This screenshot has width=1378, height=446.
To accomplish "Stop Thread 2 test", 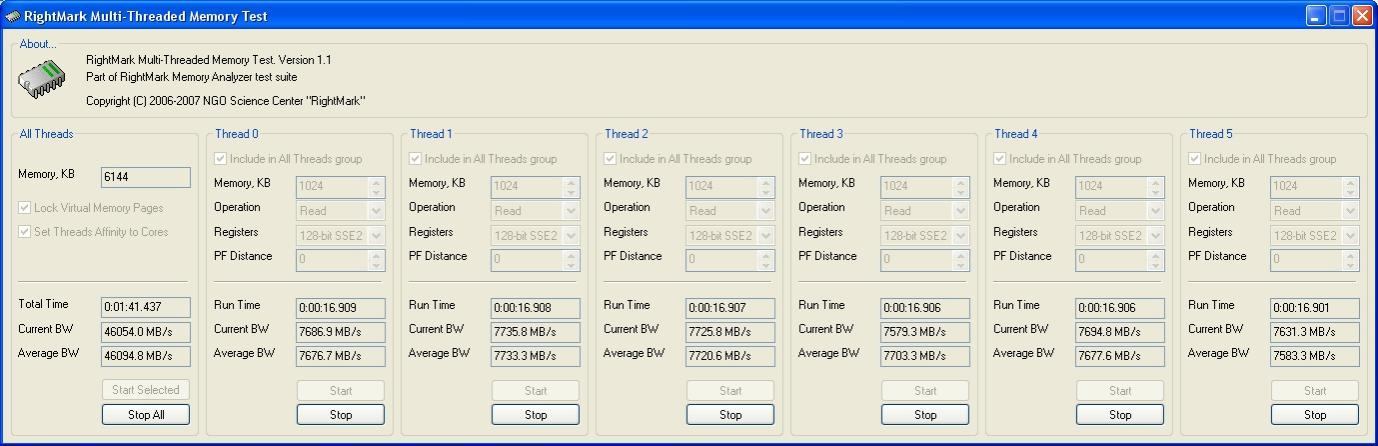I will pyautogui.click(x=731, y=415).
